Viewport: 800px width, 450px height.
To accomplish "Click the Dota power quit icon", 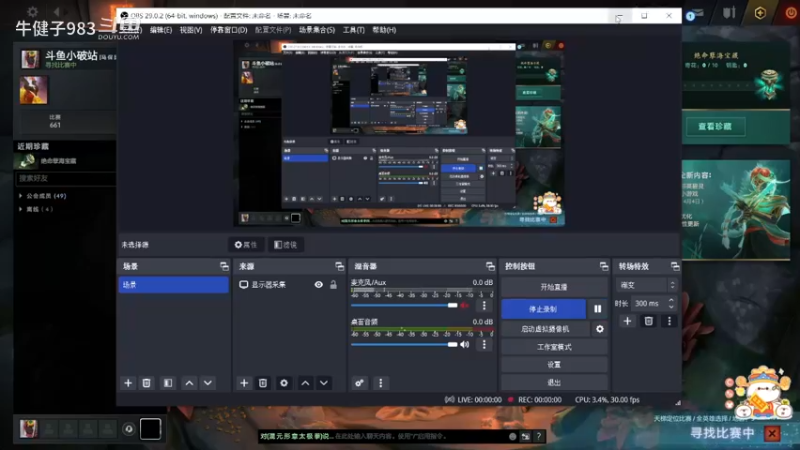I will click(x=790, y=13).
